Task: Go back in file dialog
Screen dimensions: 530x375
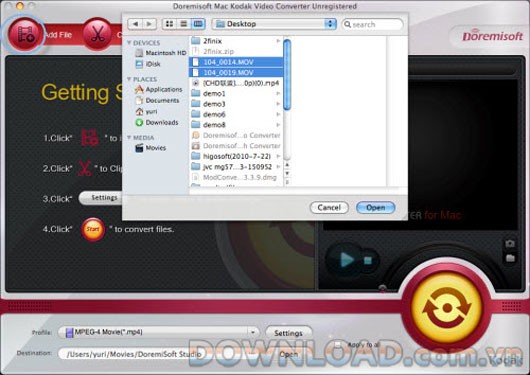Action: click(x=135, y=24)
